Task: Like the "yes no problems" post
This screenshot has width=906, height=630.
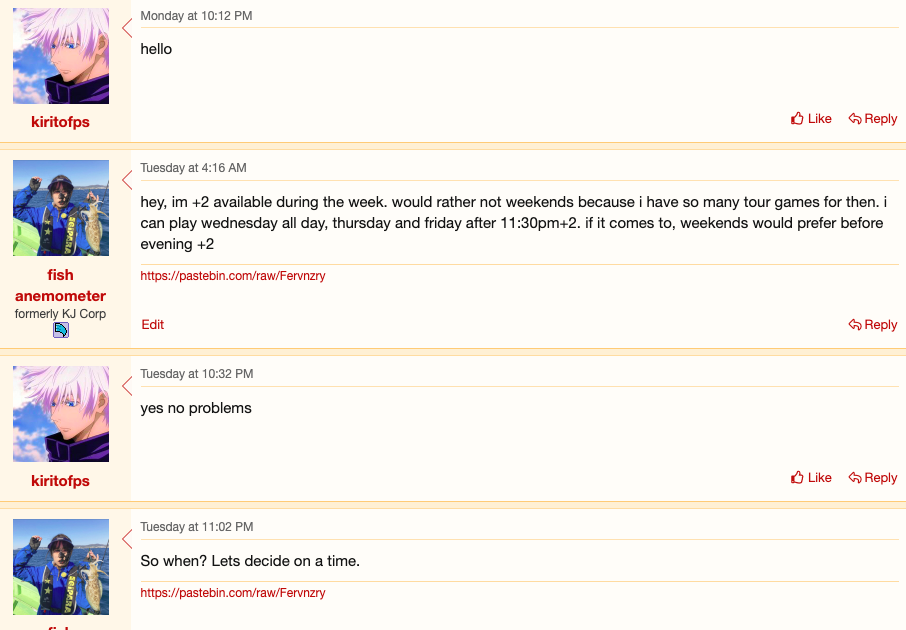Action: pos(811,477)
